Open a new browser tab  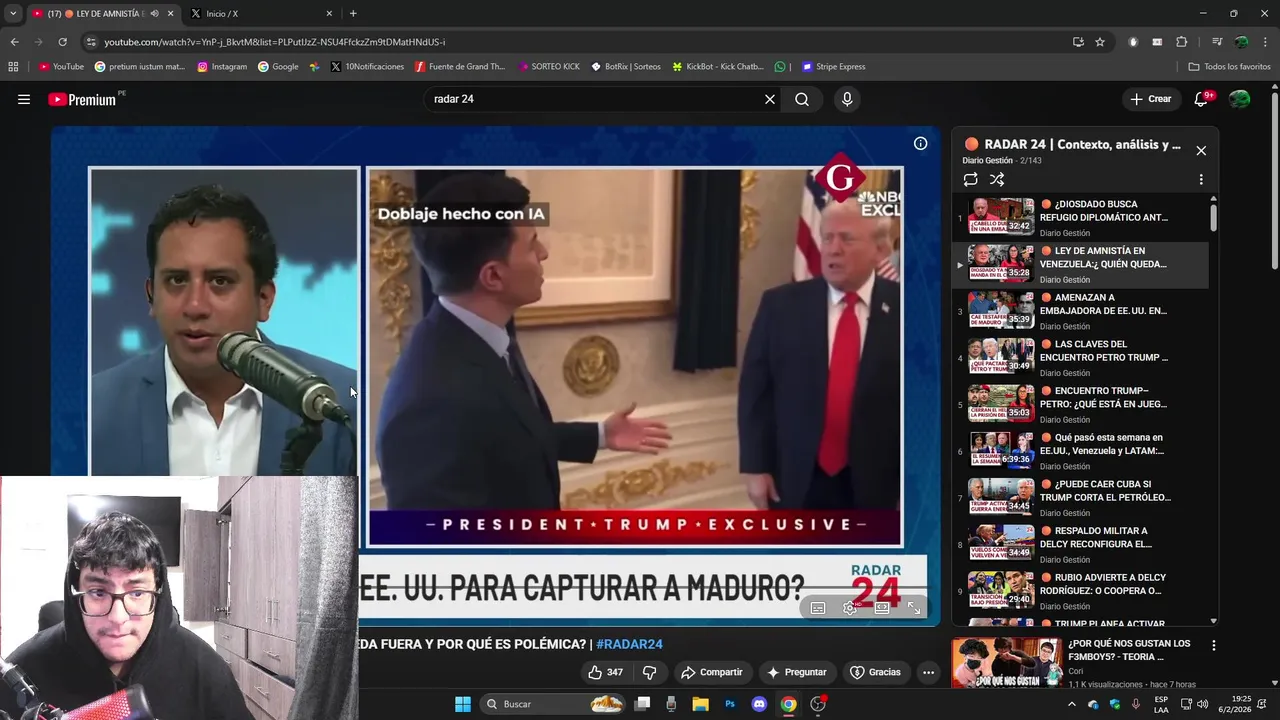click(353, 13)
